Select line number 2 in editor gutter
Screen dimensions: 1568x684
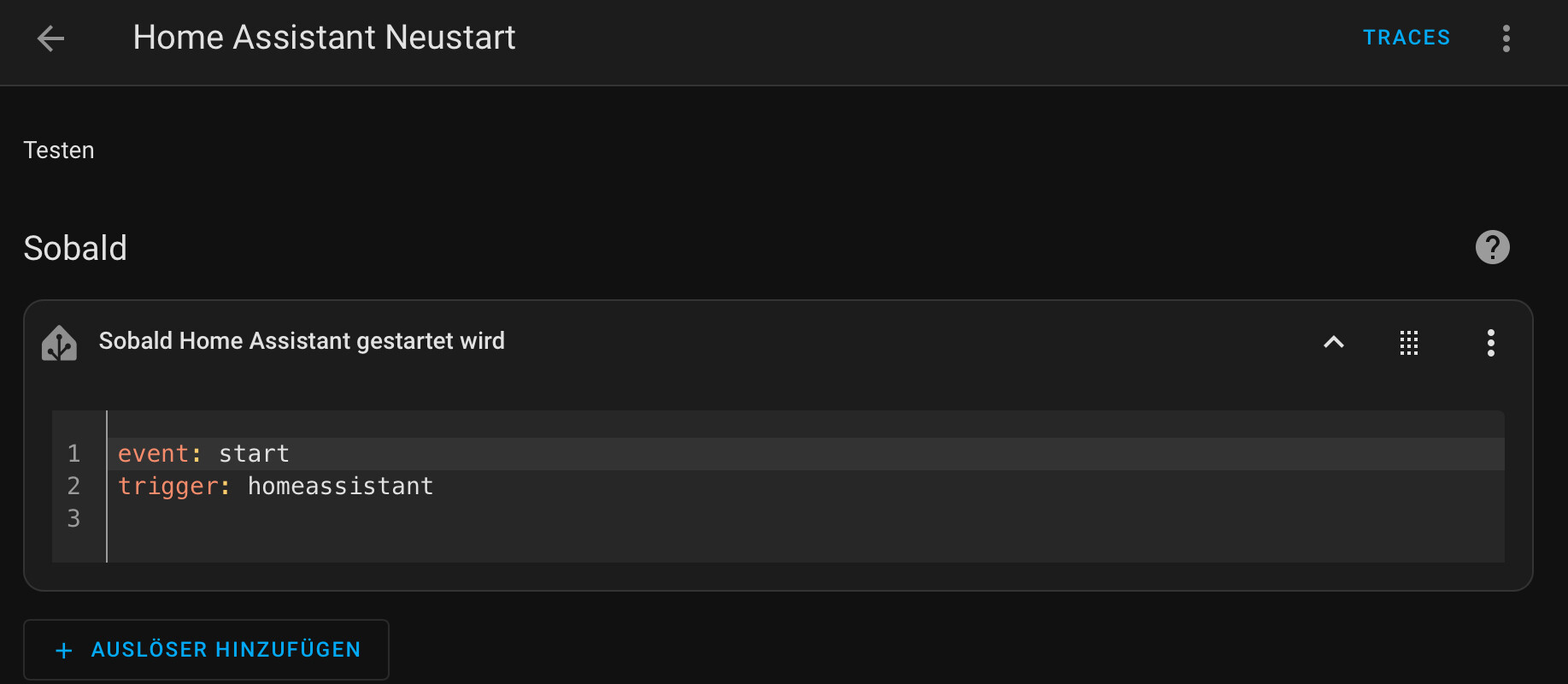coord(74,486)
